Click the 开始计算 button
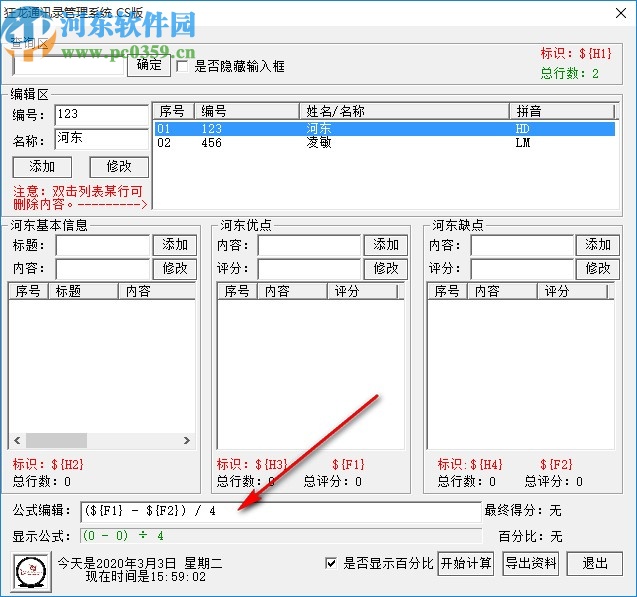This screenshot has width=637, height=597. 466,564
